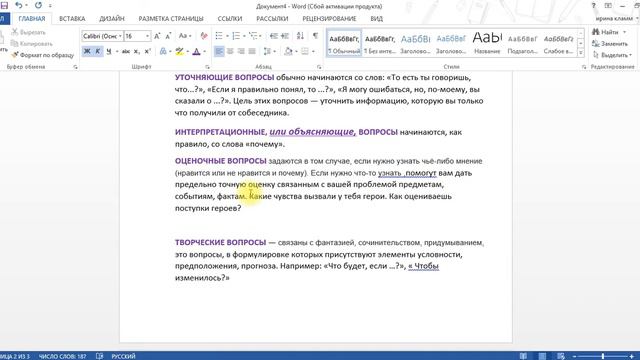Apply paragraph shading bucket

pyautogui.click(x=289, y=51)
